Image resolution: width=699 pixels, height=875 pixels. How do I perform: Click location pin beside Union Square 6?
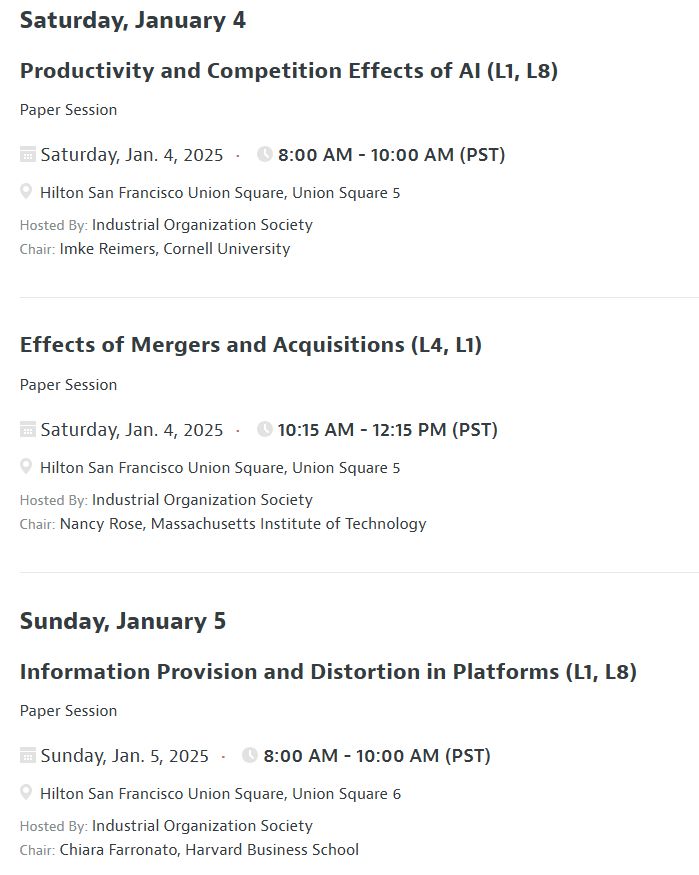[x=26, y=792]
